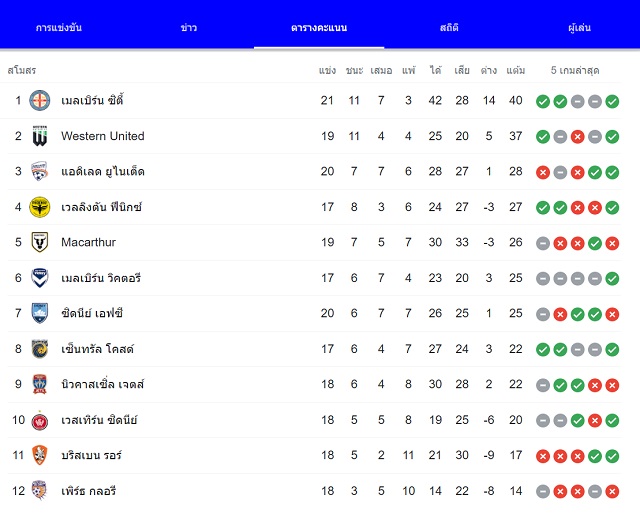Click the Melbourne City club crest
Viewport: 640px width, 514px height.
[x=40, y=100]
